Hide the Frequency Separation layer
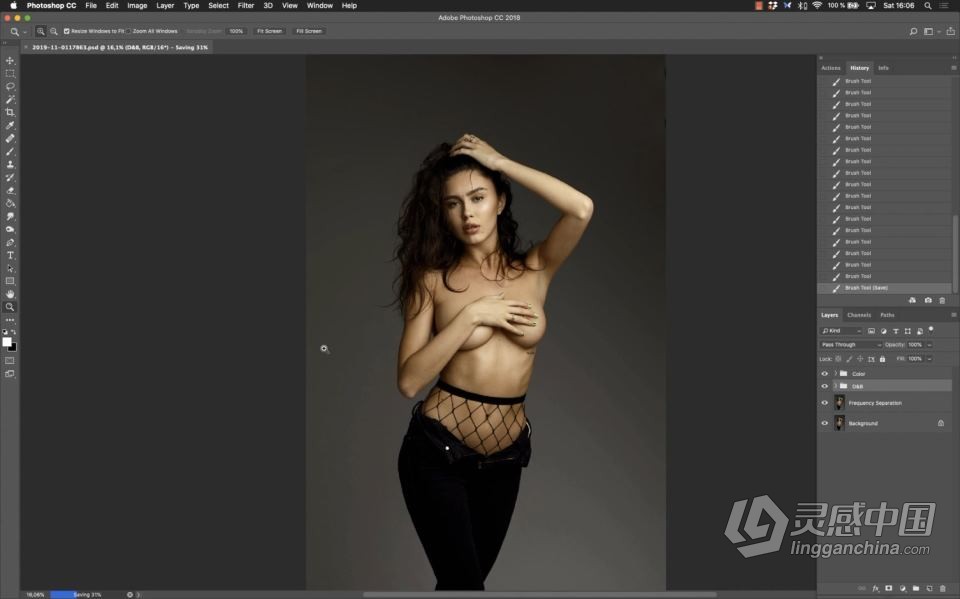Screen dimensions: 960x599 [825, 403]
